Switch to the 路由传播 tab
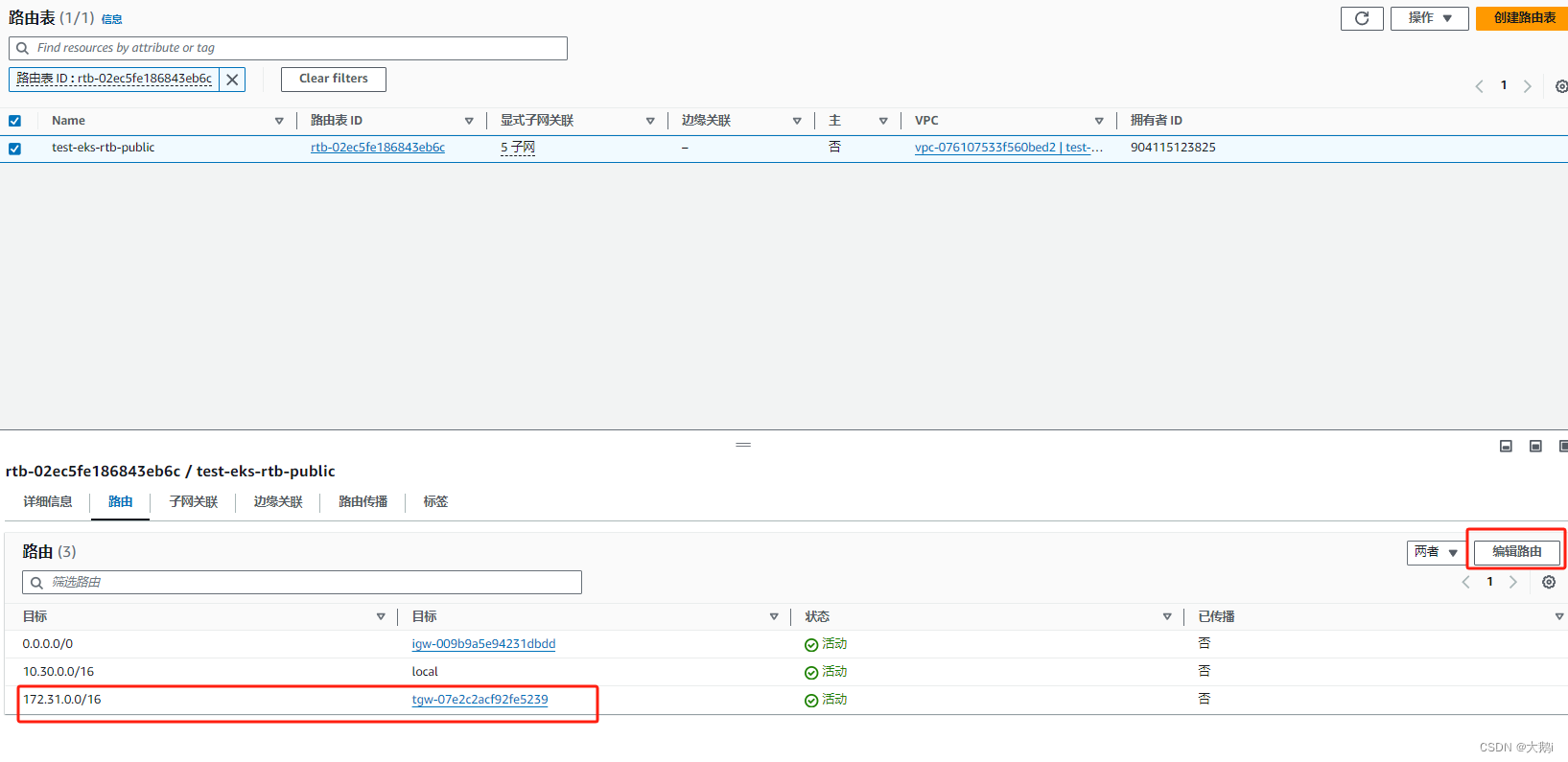The image size is (1568, 762). click(x=363, y=502)
